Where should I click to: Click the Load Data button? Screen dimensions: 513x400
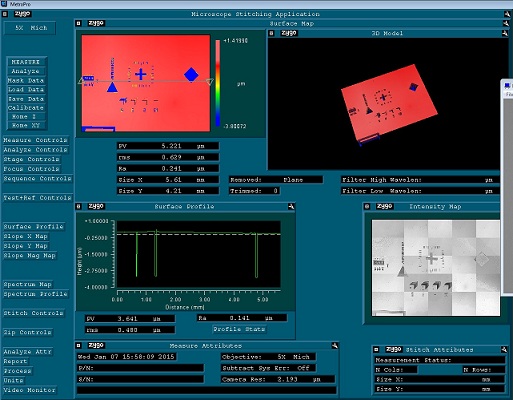[x=26, y=90]
